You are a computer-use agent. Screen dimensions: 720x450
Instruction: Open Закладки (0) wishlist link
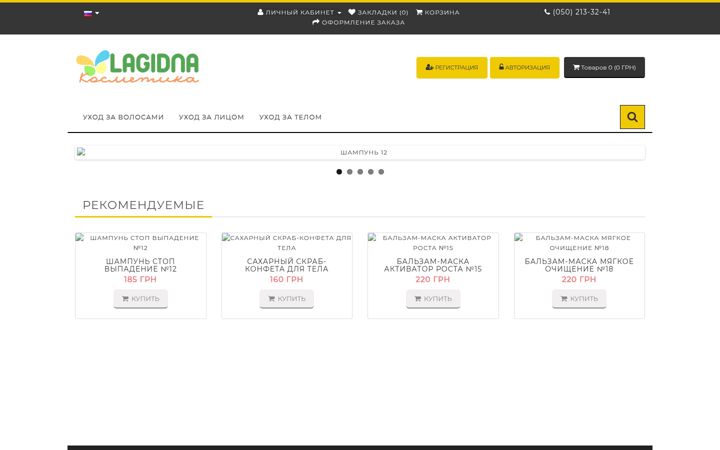coord(378,12)
